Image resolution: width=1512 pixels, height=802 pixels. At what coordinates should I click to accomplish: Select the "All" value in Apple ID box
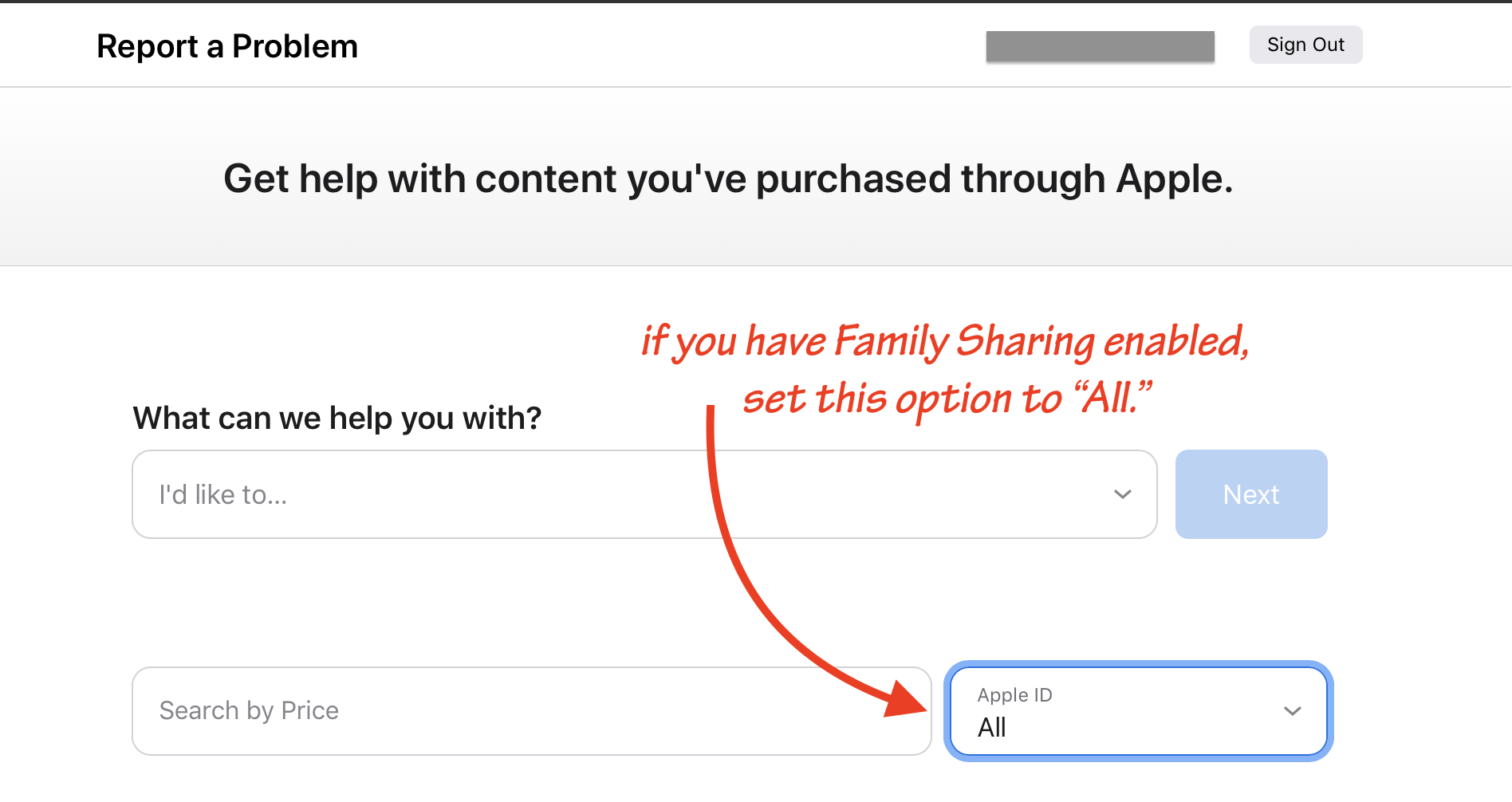(992, 728)
